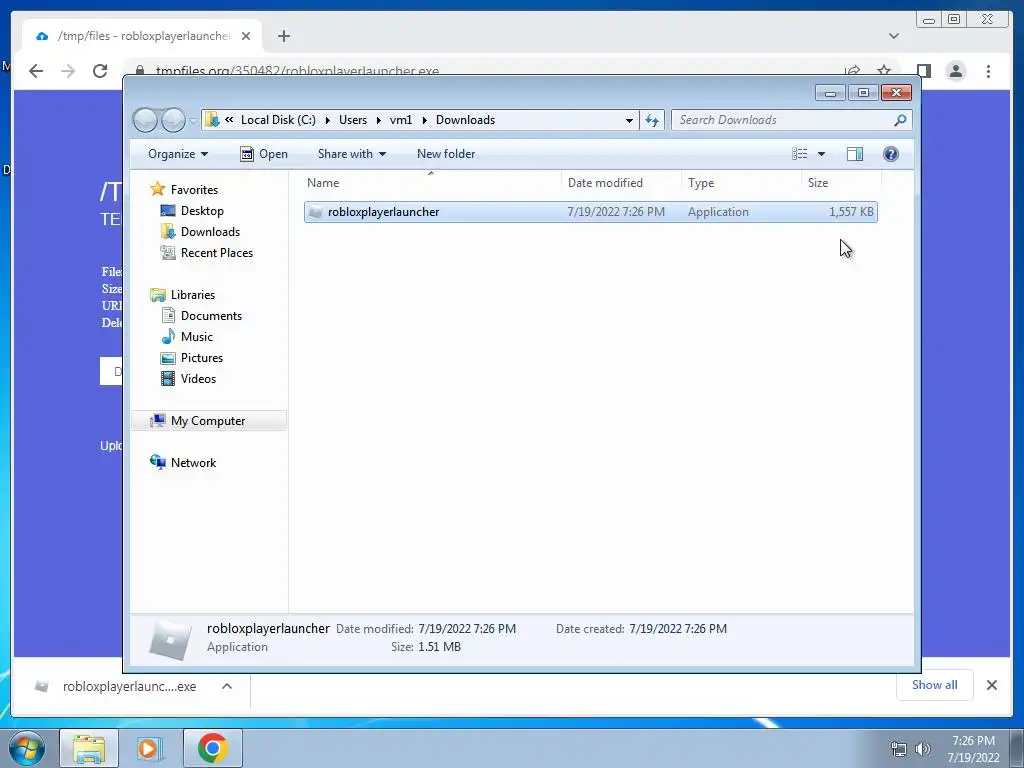Click Chrome forward arrow
1024x768 pixels.
click(68, 71)
